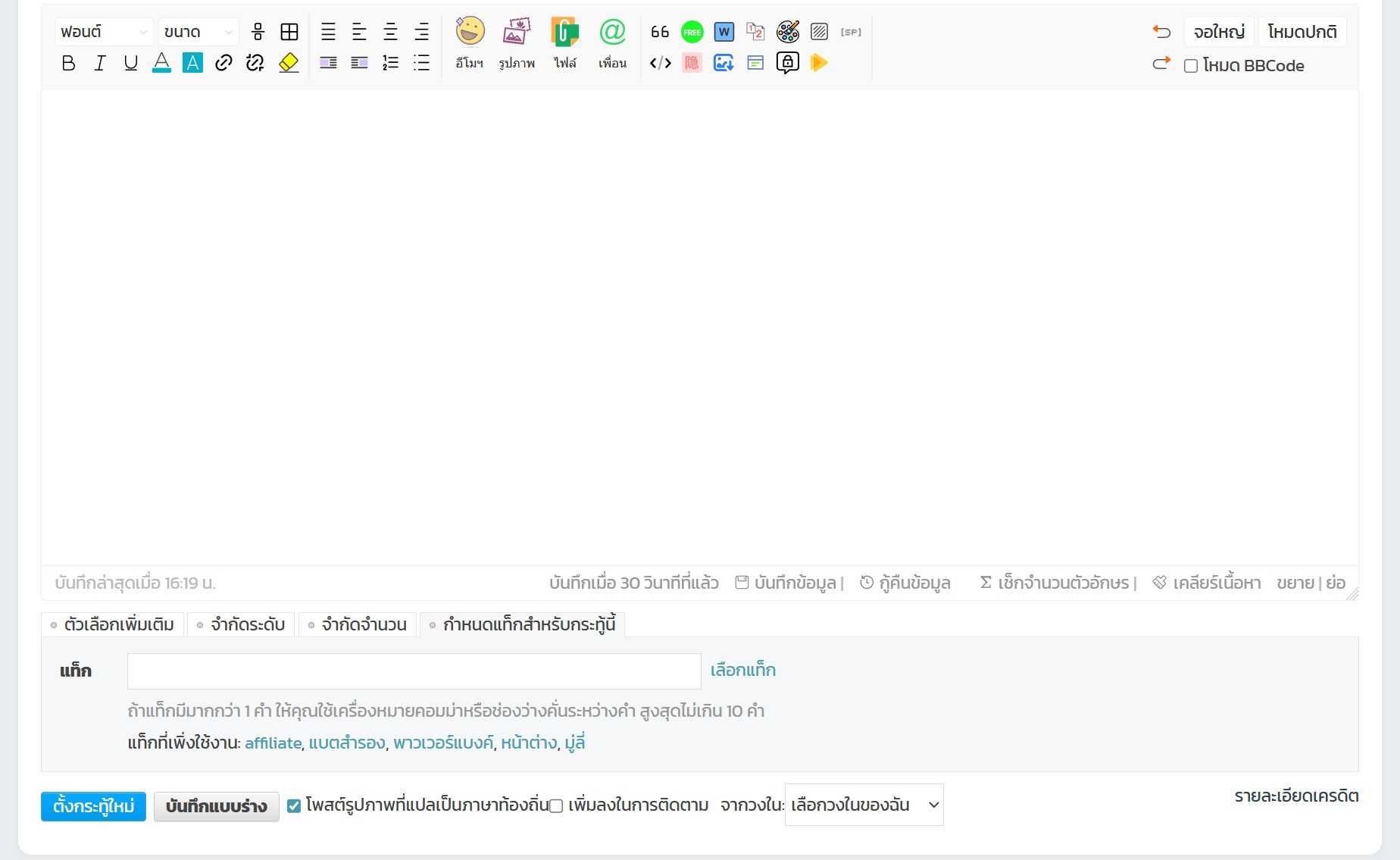The width and height of the screenshot is (1400, 860).
Task: Align text right
Action: tap(421, 32)
